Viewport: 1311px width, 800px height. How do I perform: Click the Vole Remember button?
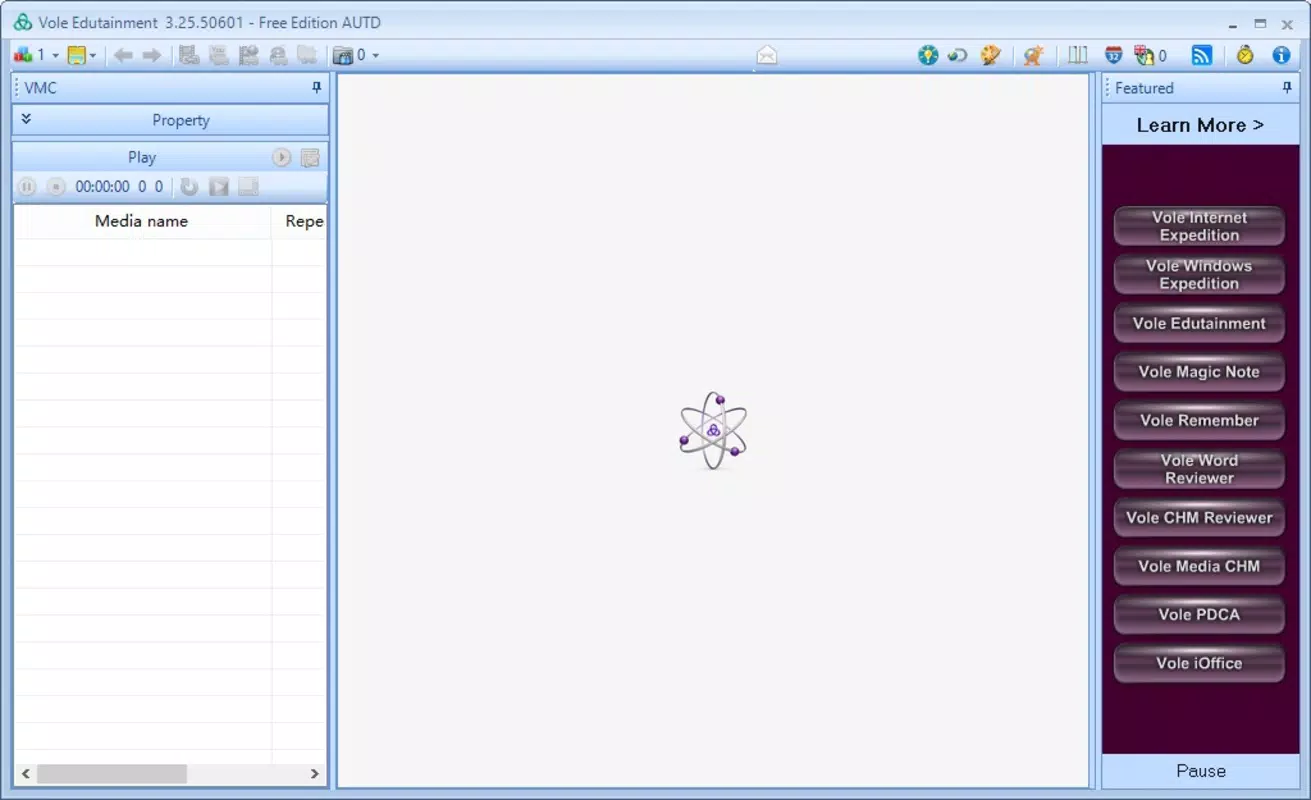coord(1199,420)
